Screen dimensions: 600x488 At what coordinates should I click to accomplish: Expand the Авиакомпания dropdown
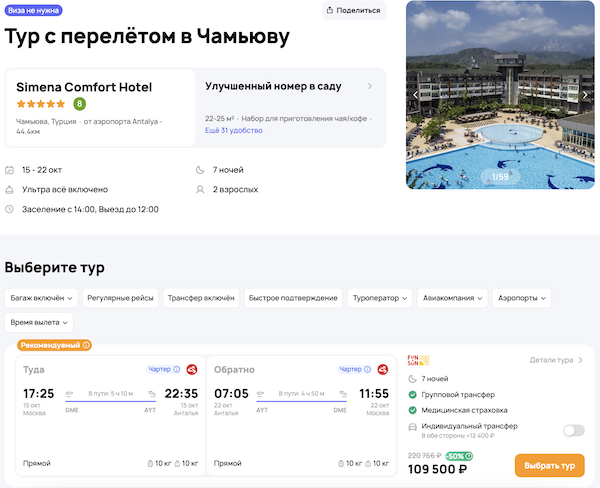tap(452, 297)
